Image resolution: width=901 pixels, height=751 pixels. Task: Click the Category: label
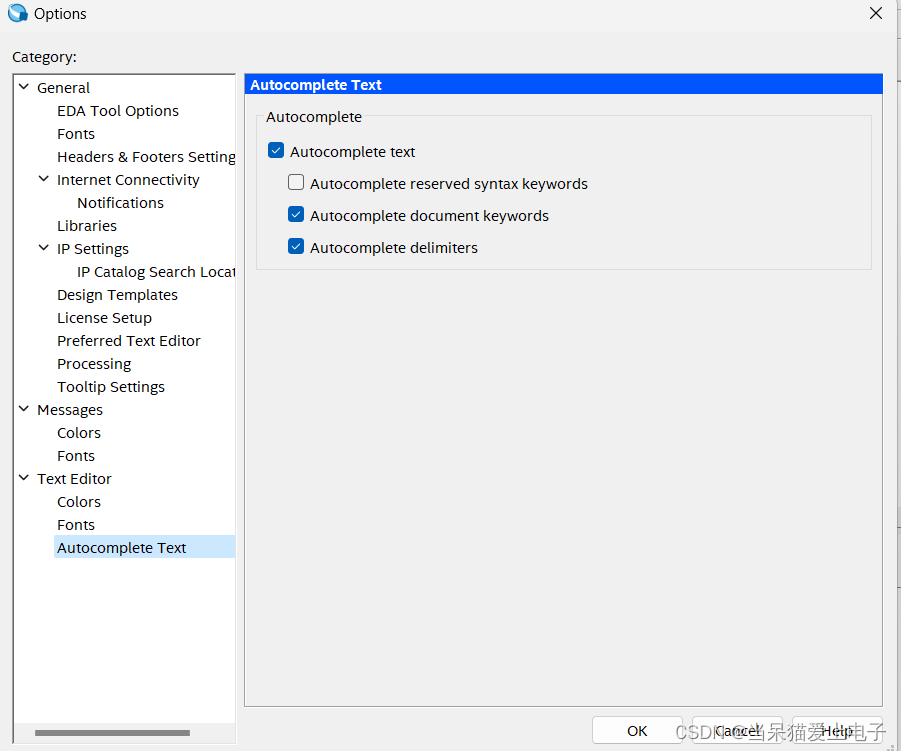[44, 57]
